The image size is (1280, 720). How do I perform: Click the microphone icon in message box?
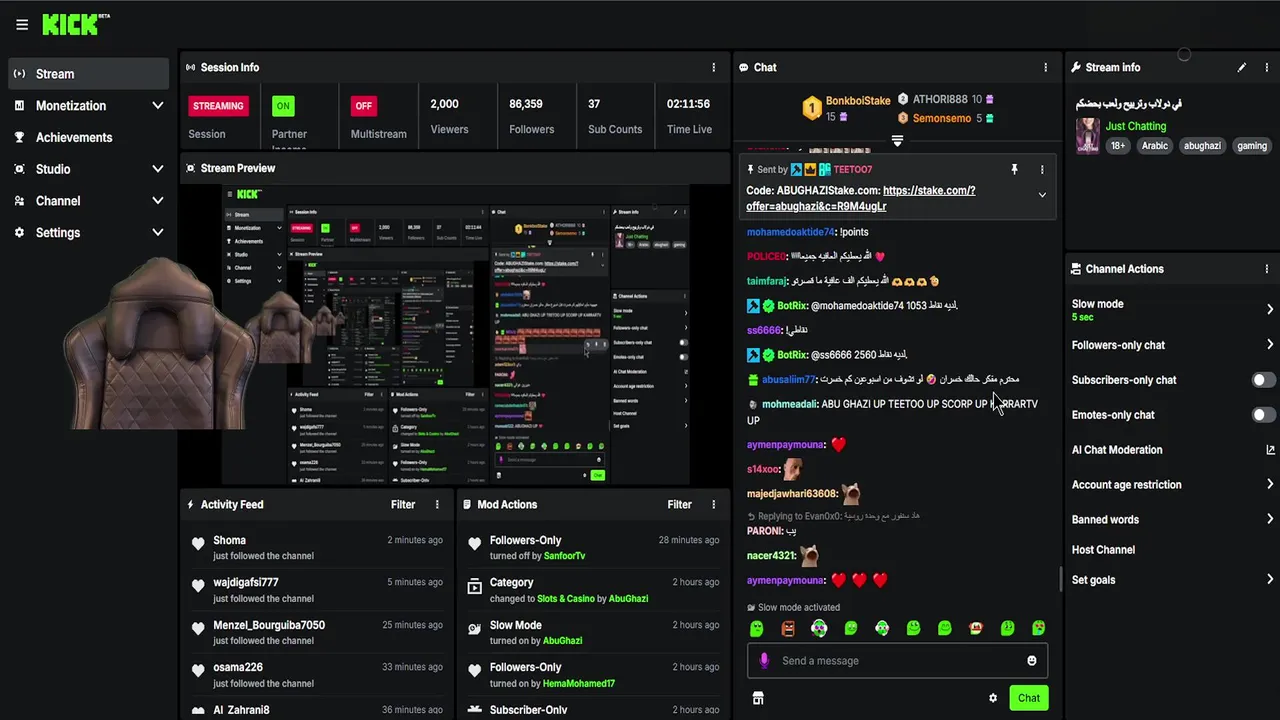pyautogui.click(x=765, y=660)
